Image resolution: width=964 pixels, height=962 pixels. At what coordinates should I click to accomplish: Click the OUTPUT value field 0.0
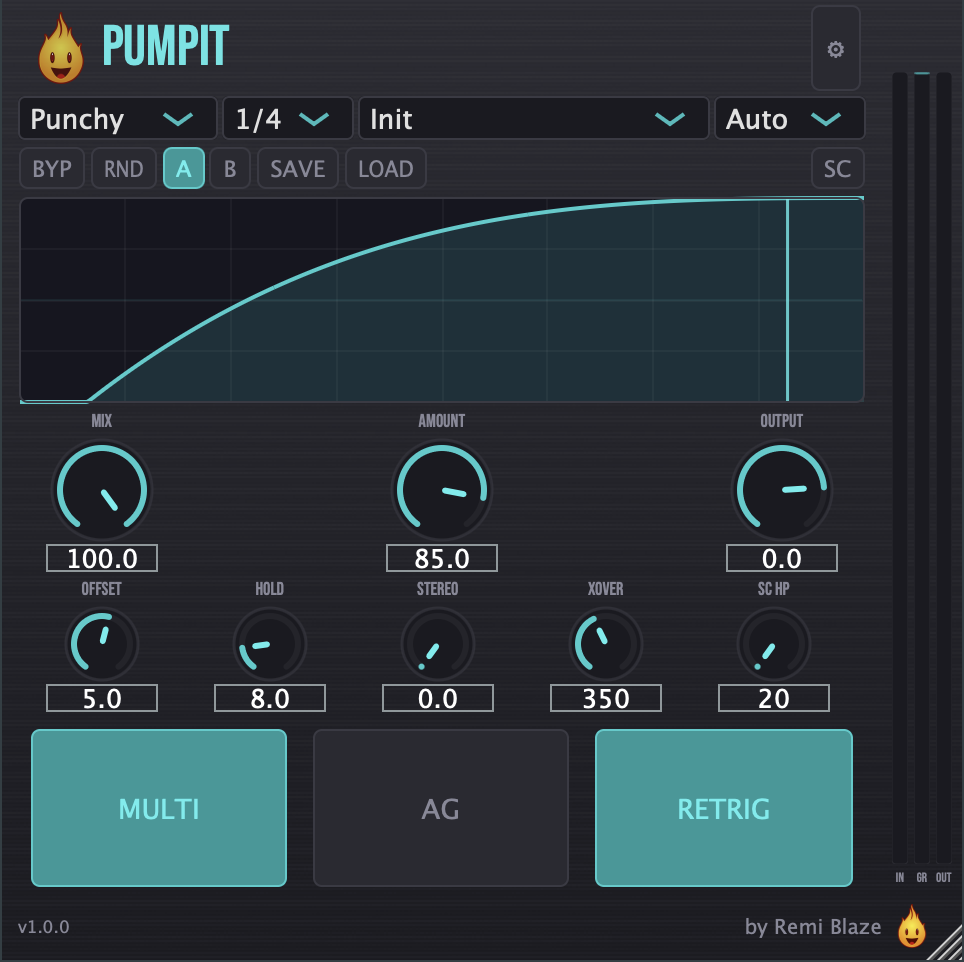click(x=781, y=558)
